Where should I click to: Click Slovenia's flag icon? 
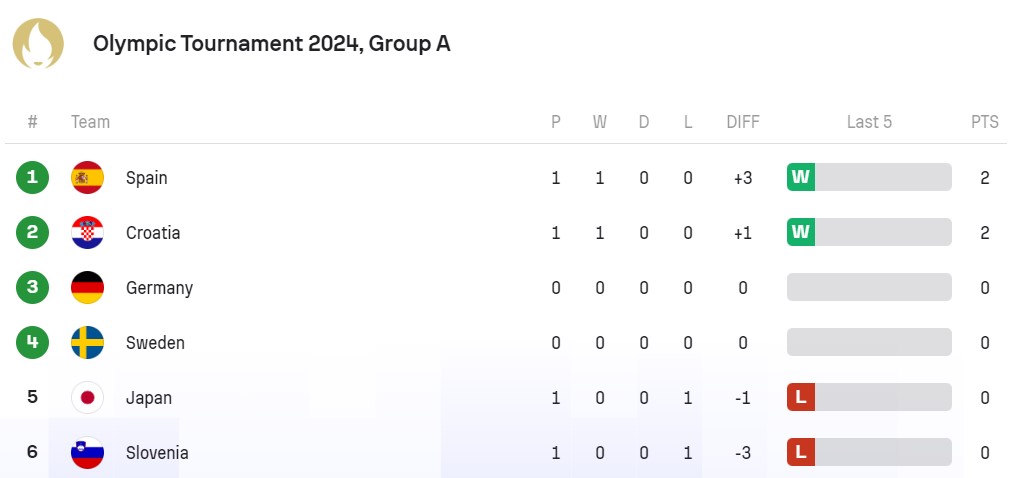coord(87,453)
